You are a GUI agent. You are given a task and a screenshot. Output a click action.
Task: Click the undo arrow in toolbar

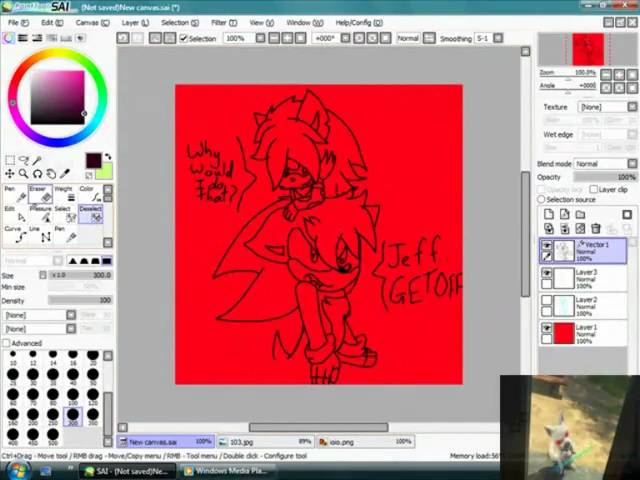tap(123, 38)
